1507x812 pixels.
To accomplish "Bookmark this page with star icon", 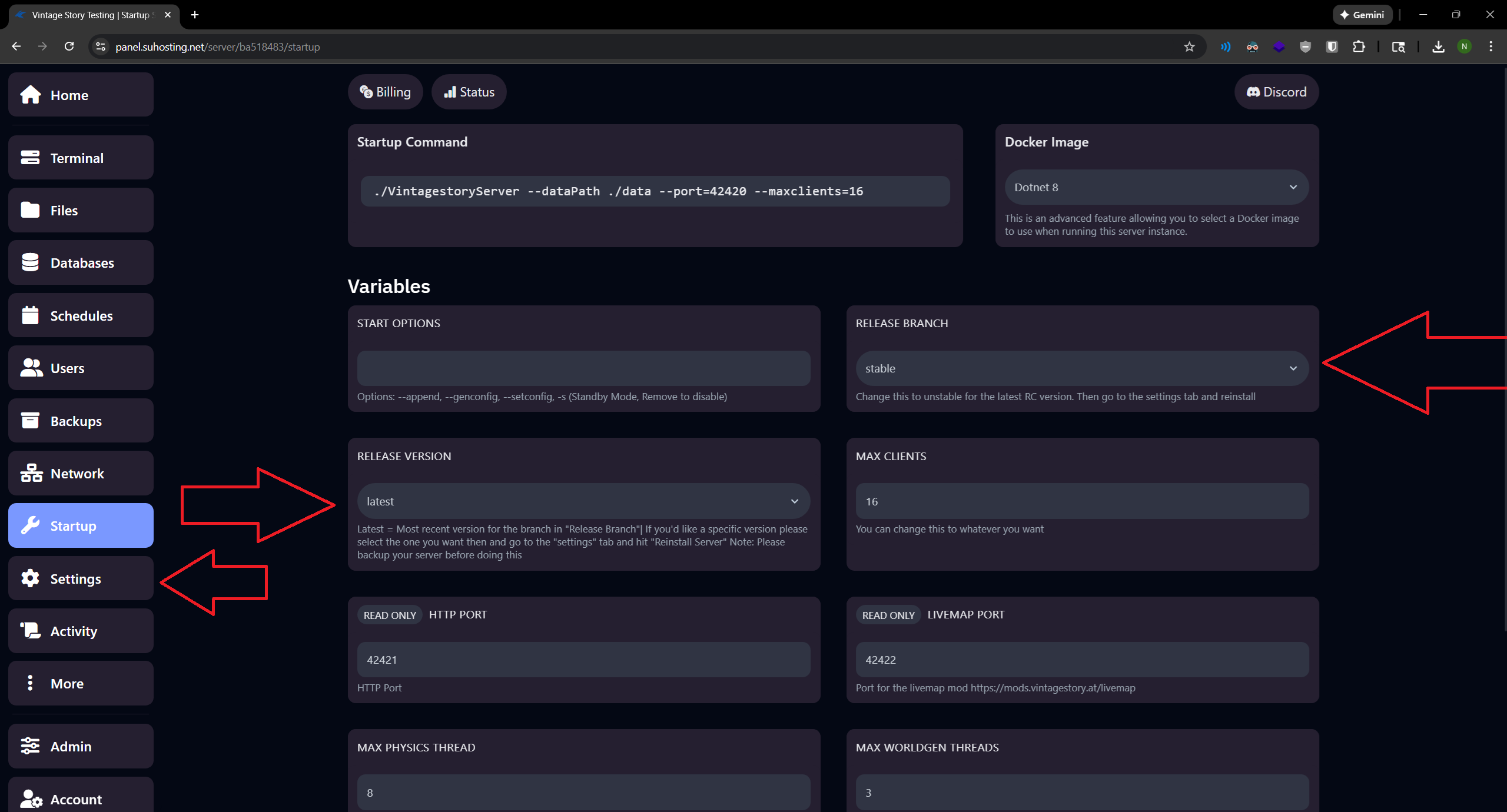I will click(1189, 46).
